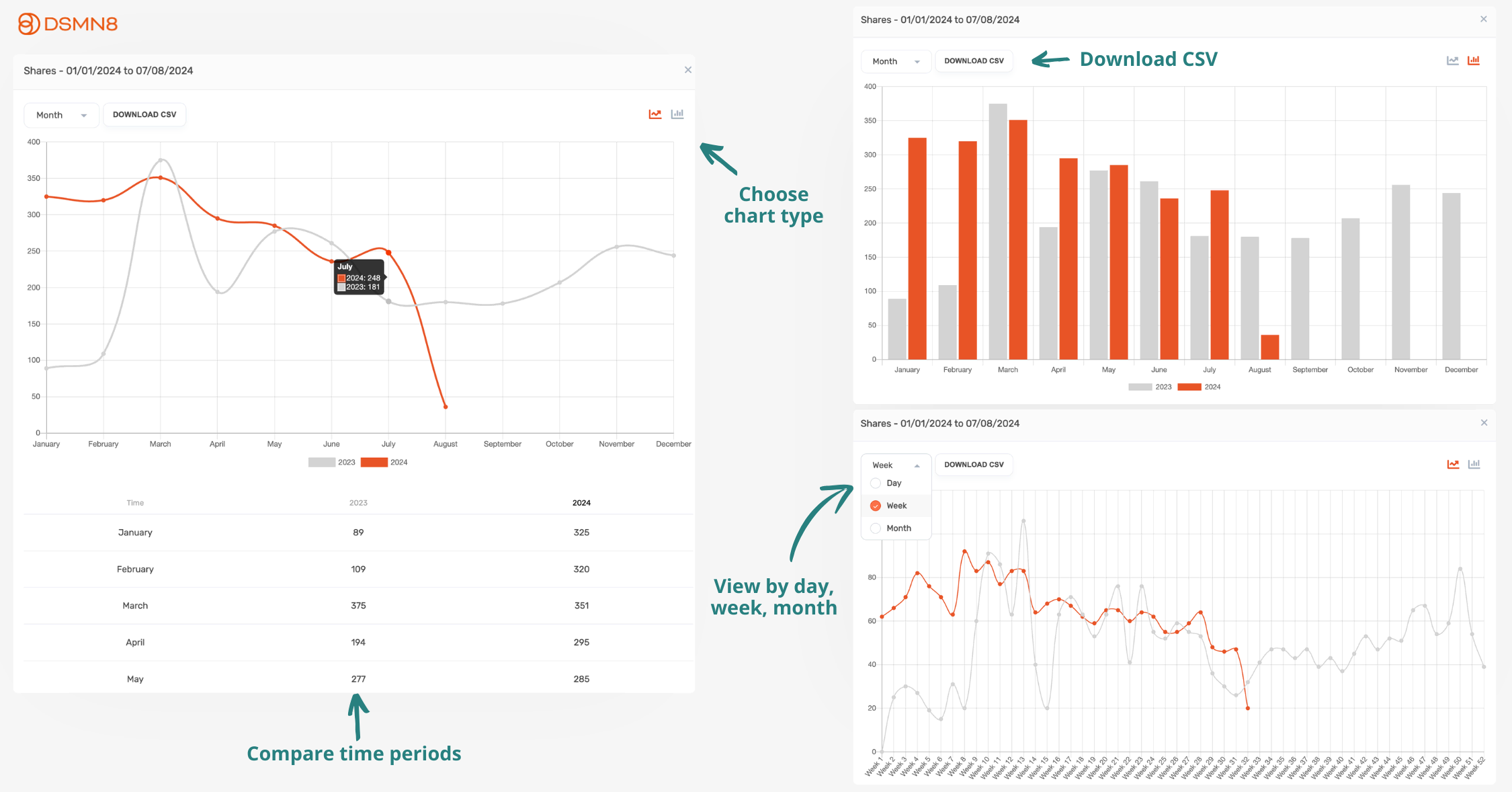Choose the Day radio option
The image size is (1512, 792).
(x=876, y=483)
